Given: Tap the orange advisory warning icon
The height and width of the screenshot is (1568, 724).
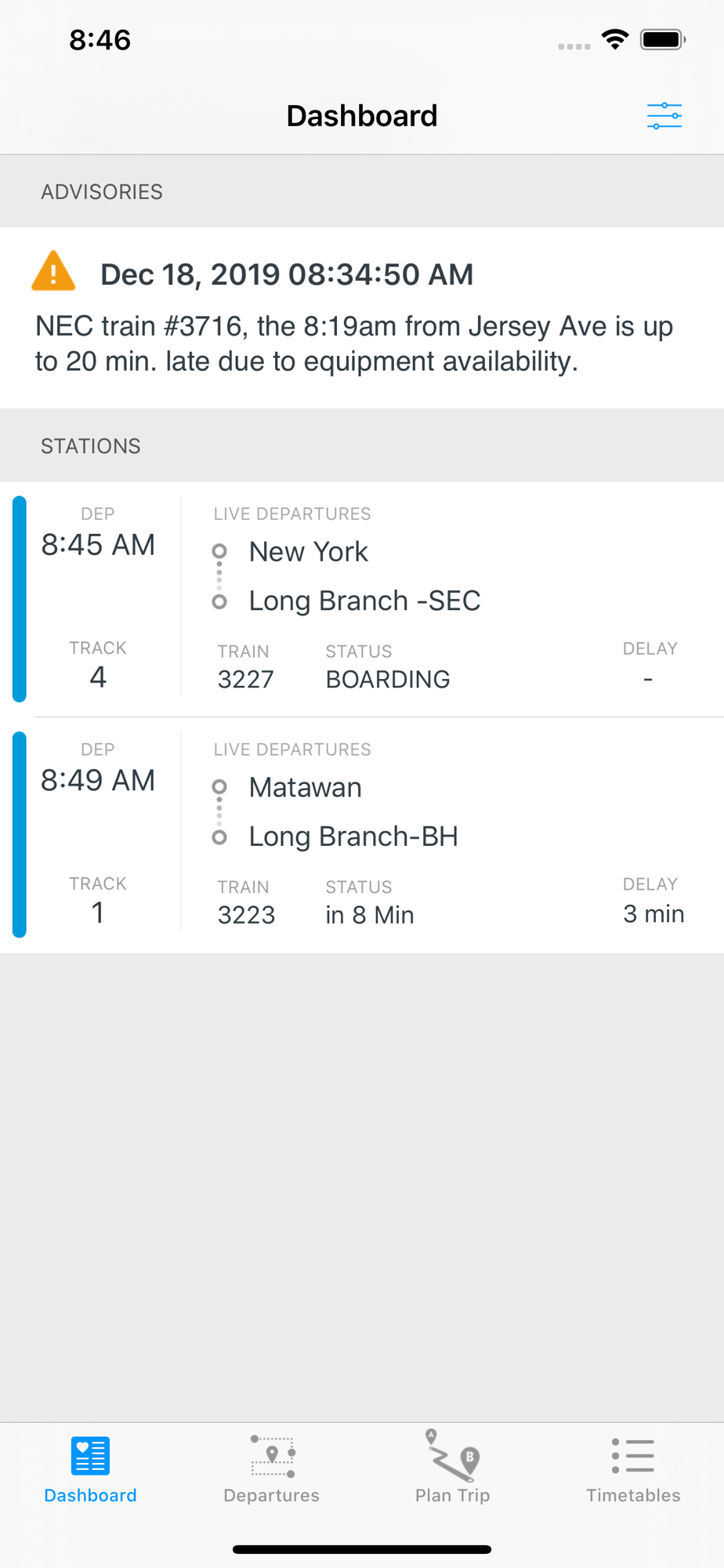Looking at the screenshot, I should [x=53, y=272].
